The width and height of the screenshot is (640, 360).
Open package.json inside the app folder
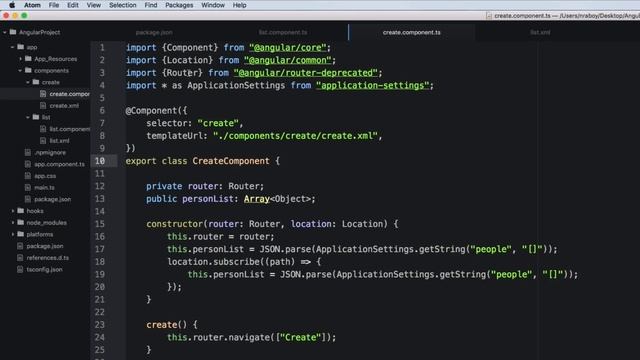pyautogui.click(x=52, y=199)
